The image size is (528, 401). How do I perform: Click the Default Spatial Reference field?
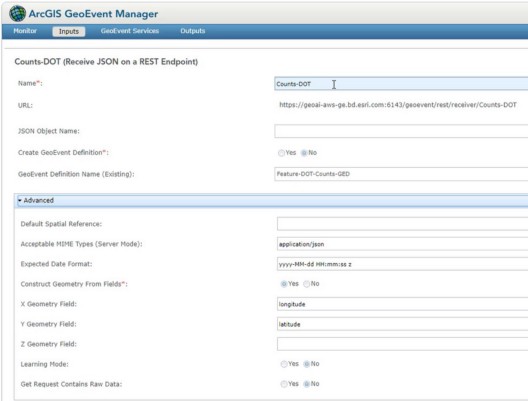(x=402, y=224)
